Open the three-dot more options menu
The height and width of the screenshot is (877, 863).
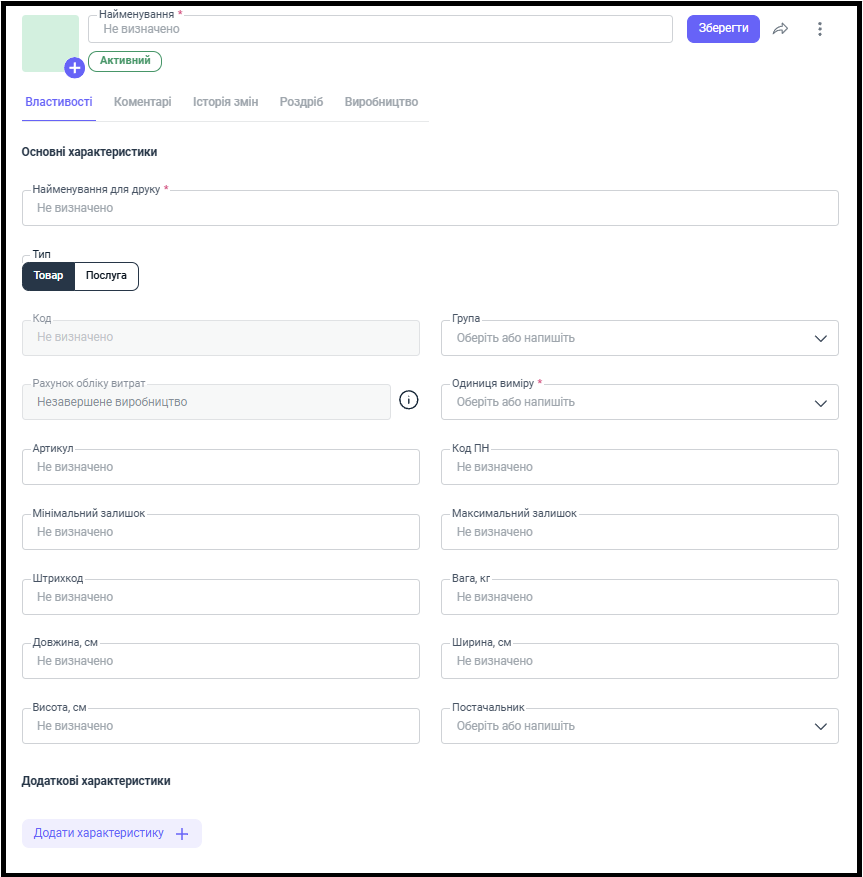819,29
